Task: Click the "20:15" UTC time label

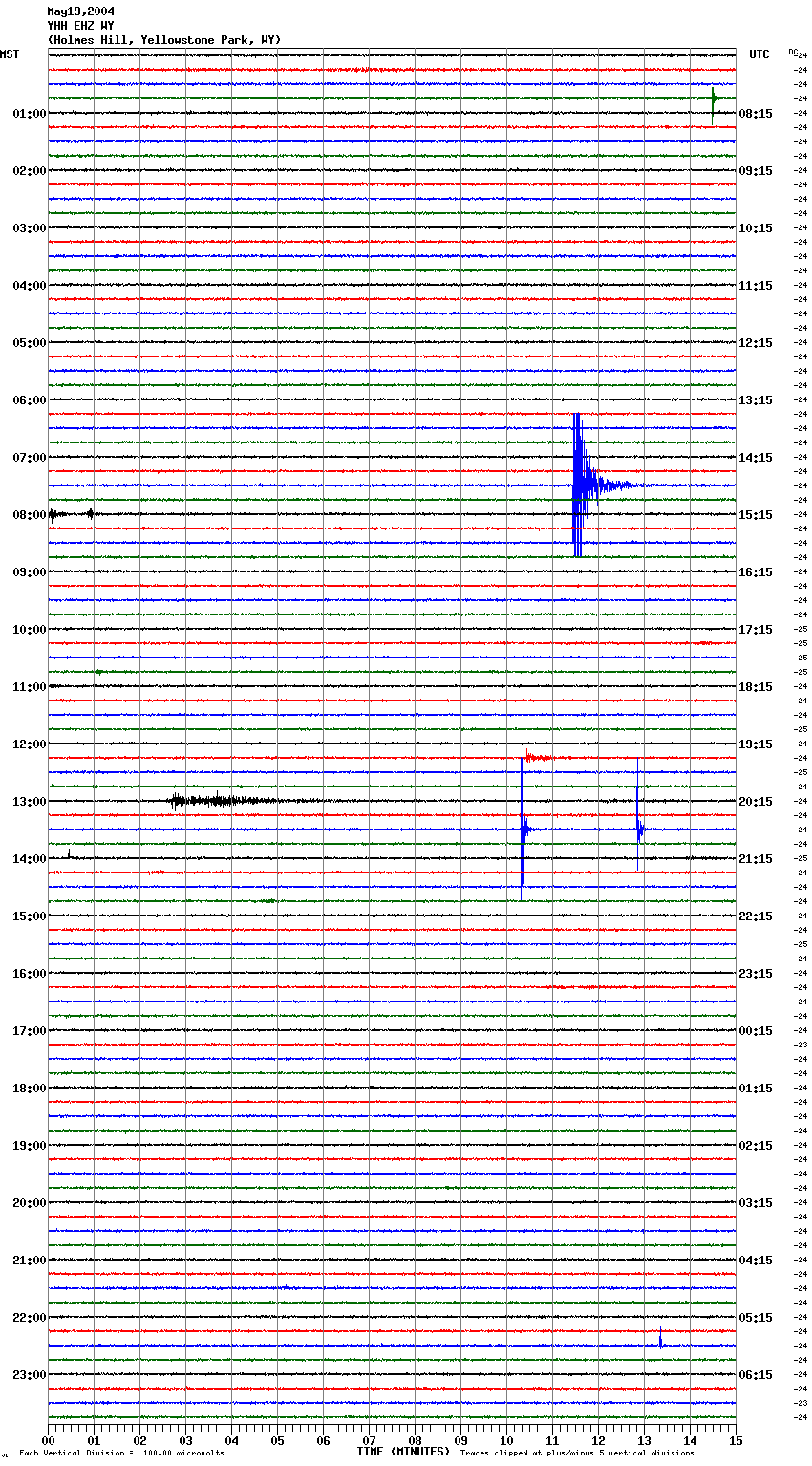Action: pyautogui.click(x=756, y=802)
